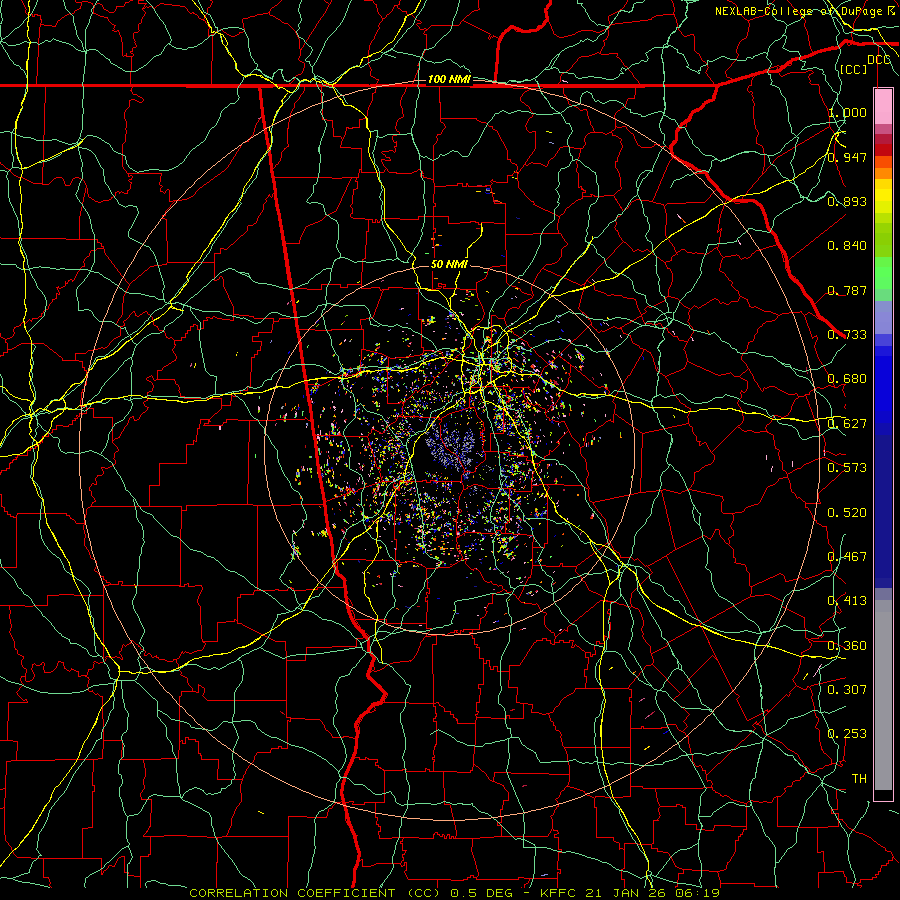
Task: Click the 0.787 scale value
Action: tap(847, 290)
